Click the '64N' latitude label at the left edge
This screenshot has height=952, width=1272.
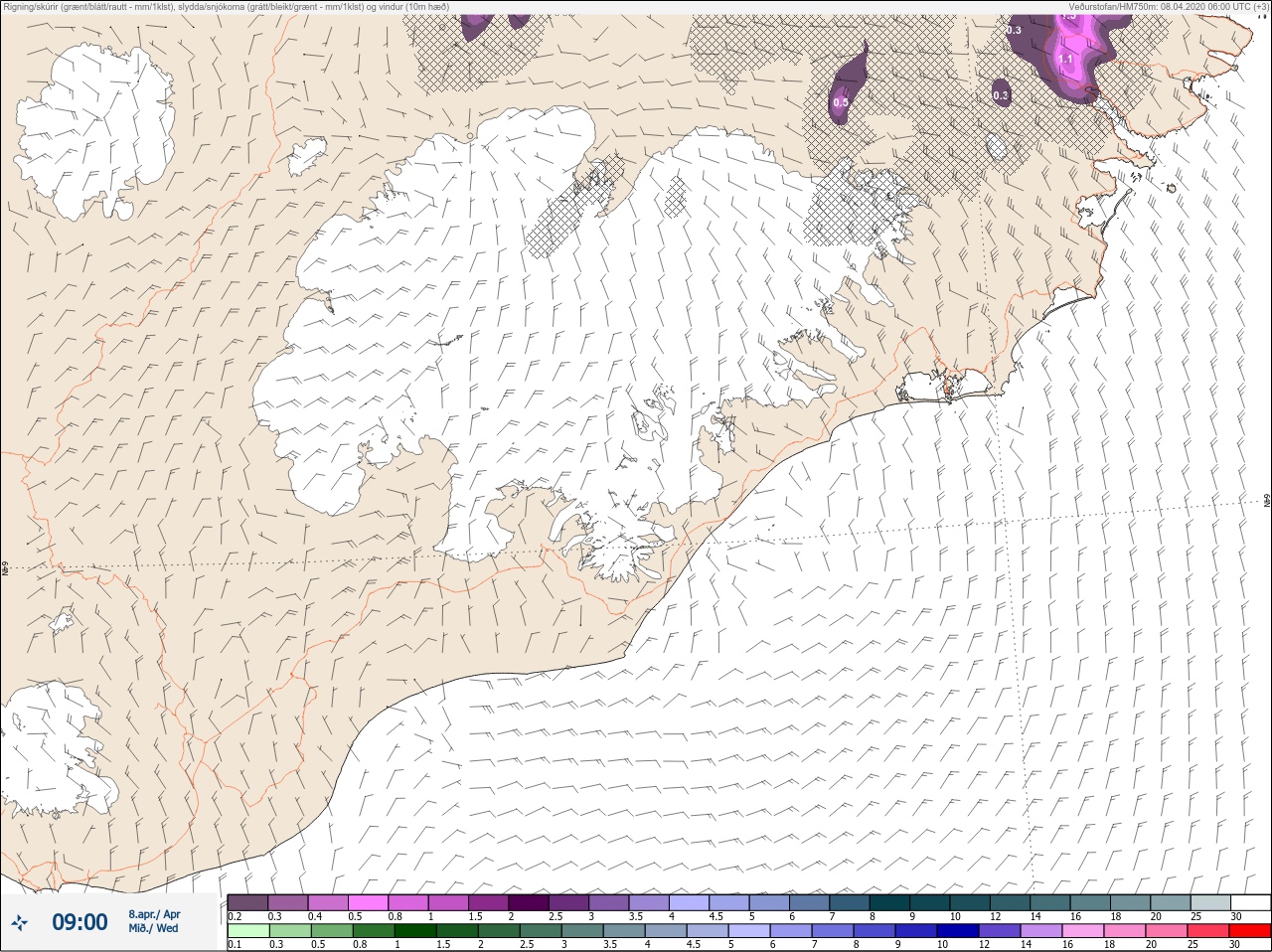(x=4, y=570)
